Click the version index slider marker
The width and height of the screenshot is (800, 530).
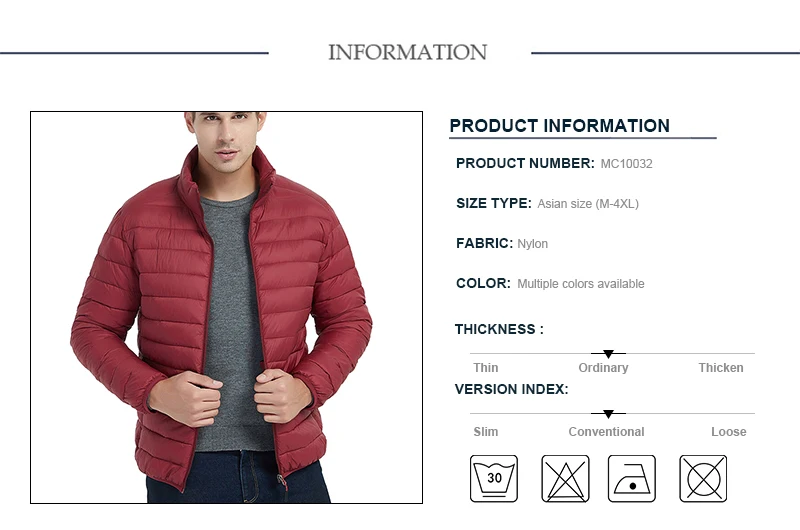pyautogui.click(x=608, y=414)
